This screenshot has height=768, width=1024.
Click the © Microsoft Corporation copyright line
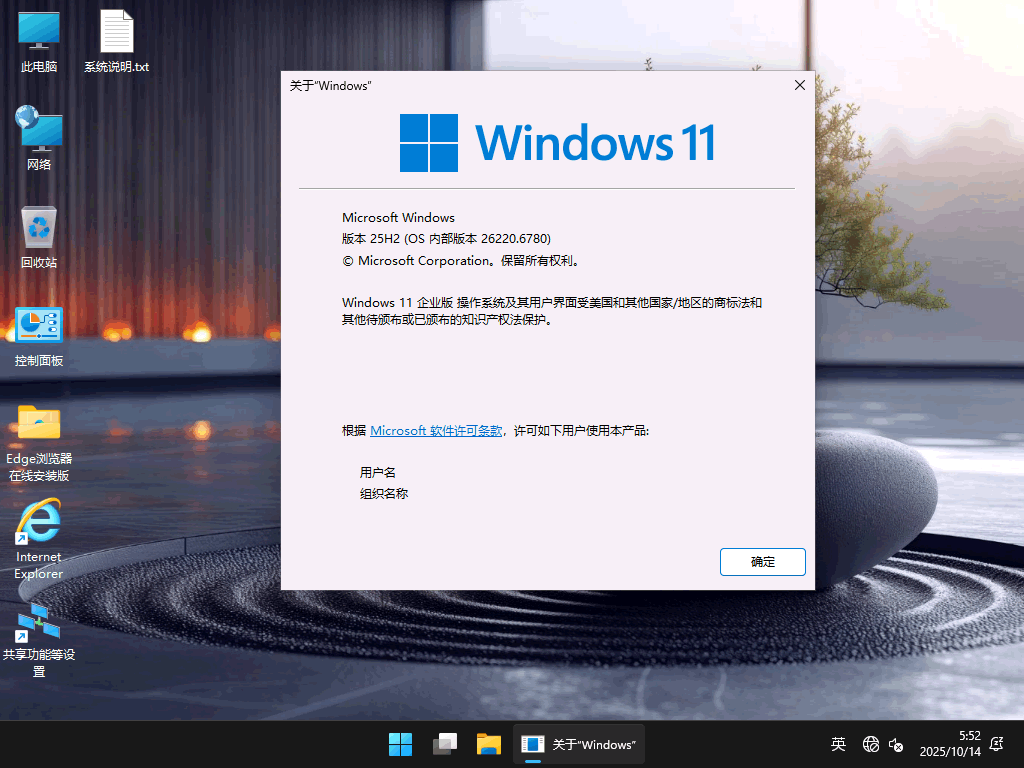(461, 261)
